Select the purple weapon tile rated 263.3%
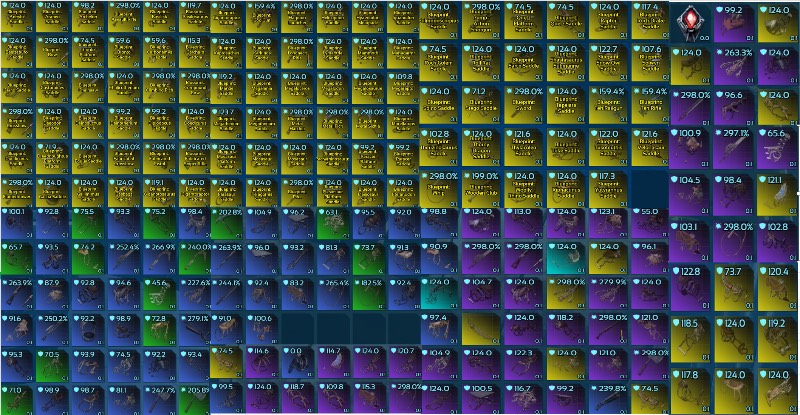800x415 pixels. click(734, 67)
